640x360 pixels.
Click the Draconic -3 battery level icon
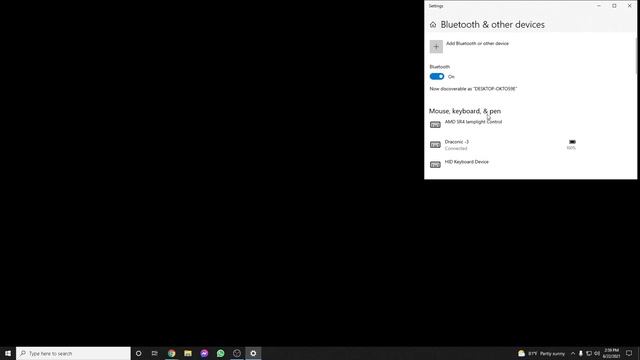(572, 142)
